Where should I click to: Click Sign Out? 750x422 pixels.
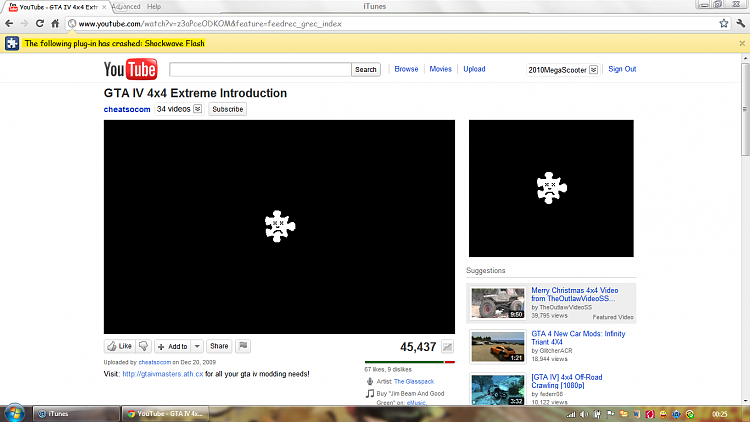pos(622,69)
